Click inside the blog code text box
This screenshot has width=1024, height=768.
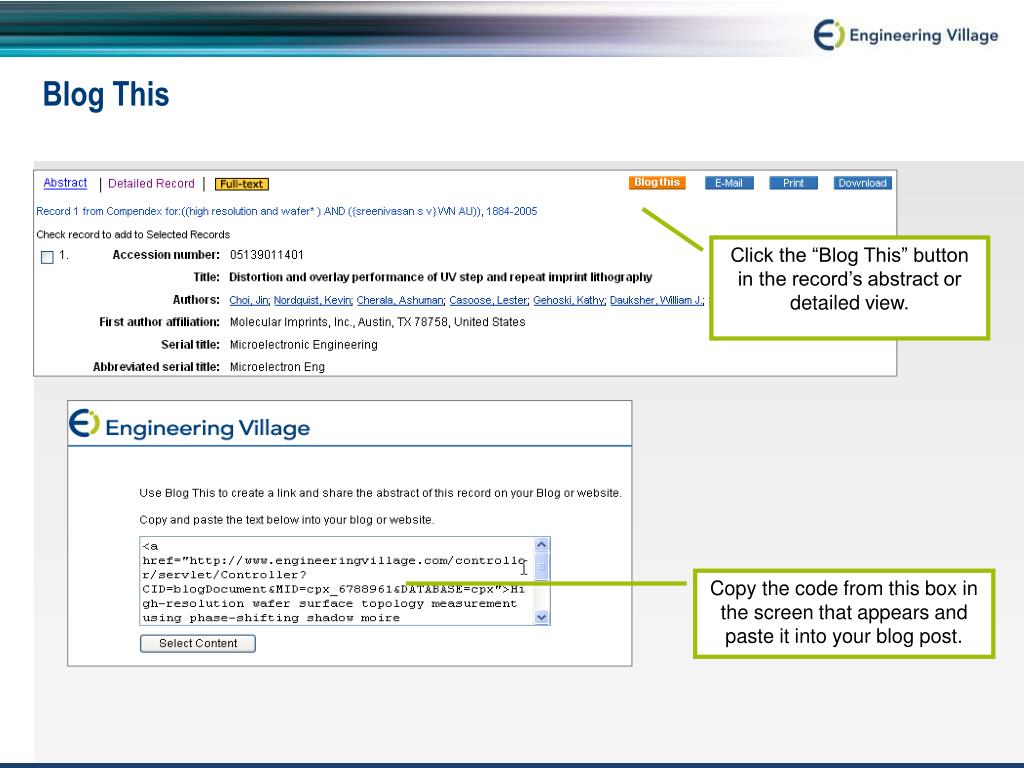pyautogui.click(x=337, y=581)
